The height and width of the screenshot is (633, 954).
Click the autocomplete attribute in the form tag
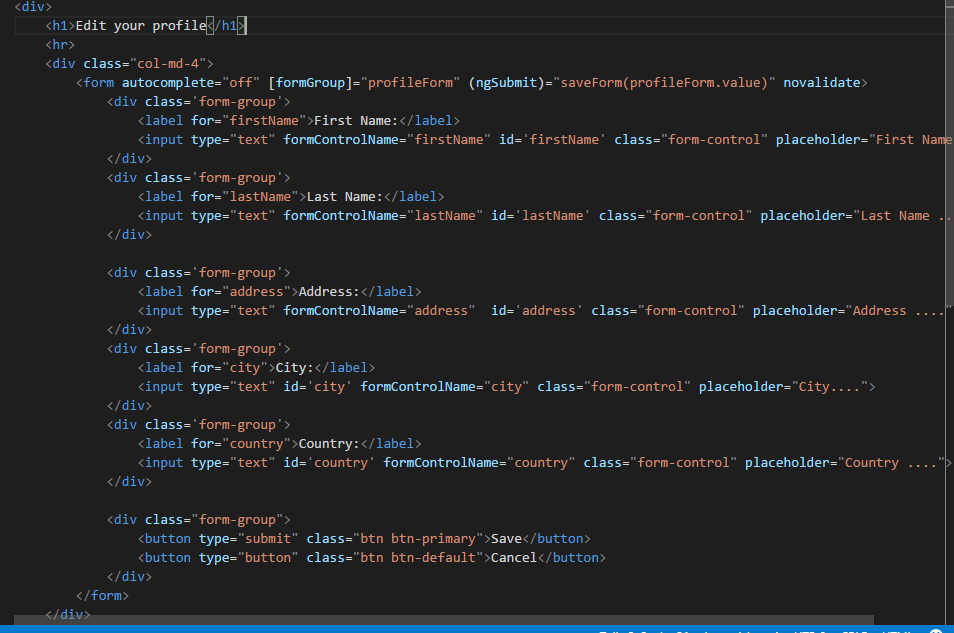click(168, 83)
